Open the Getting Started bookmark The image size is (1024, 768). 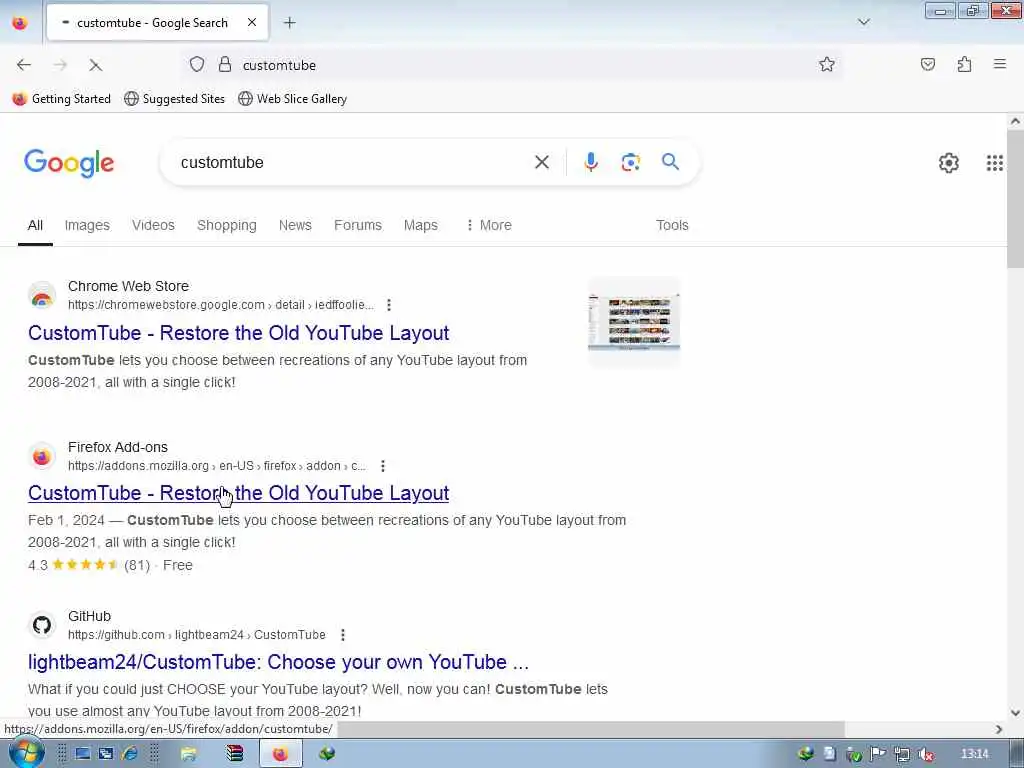tap(62, 99)
